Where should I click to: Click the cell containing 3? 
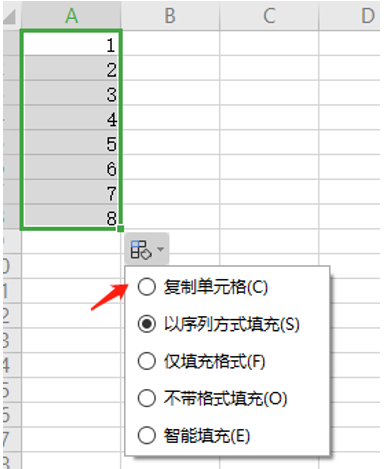click(71, 93)
